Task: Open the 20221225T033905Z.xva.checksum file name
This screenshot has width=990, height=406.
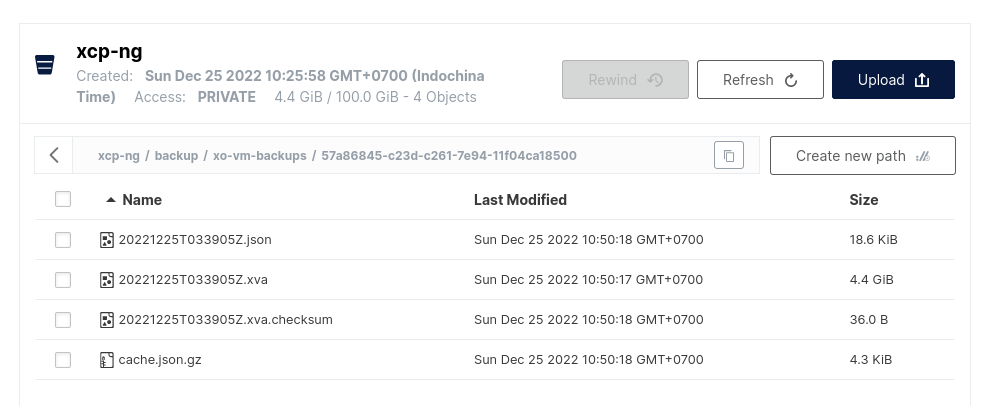Action: (x=225, y=320)
